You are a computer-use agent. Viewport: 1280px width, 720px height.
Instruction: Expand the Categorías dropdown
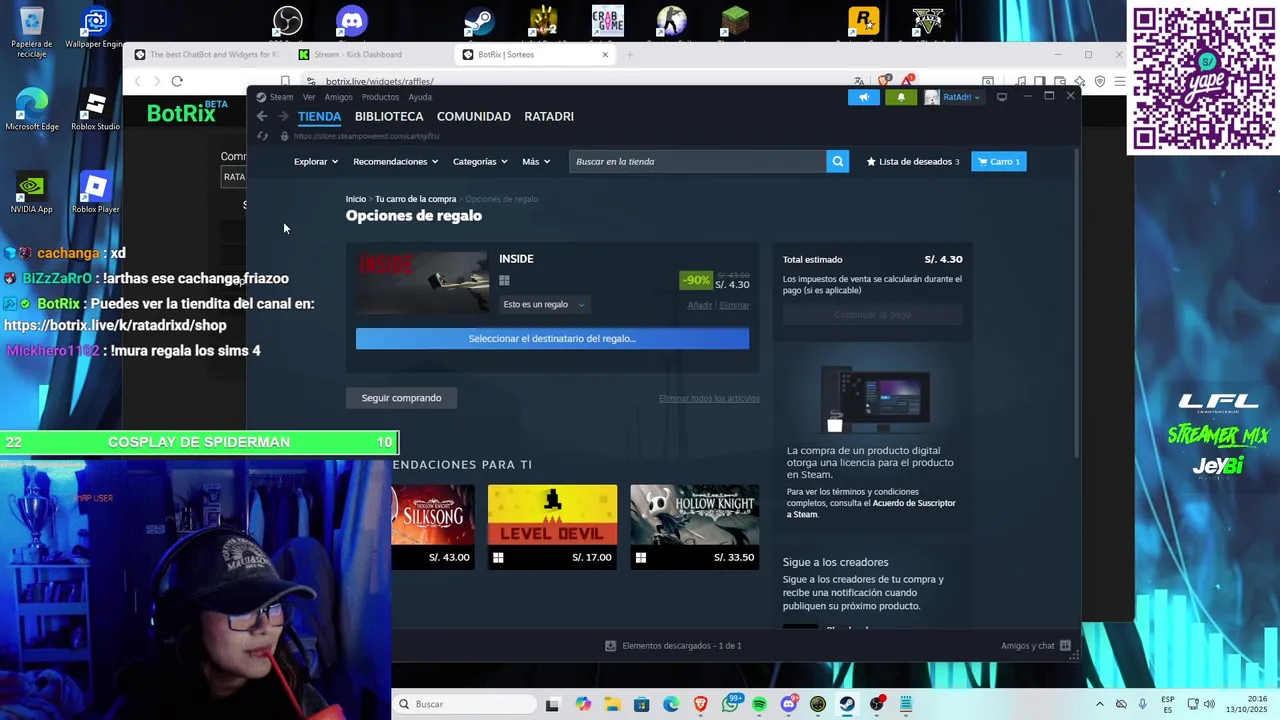tap(480, 161)
